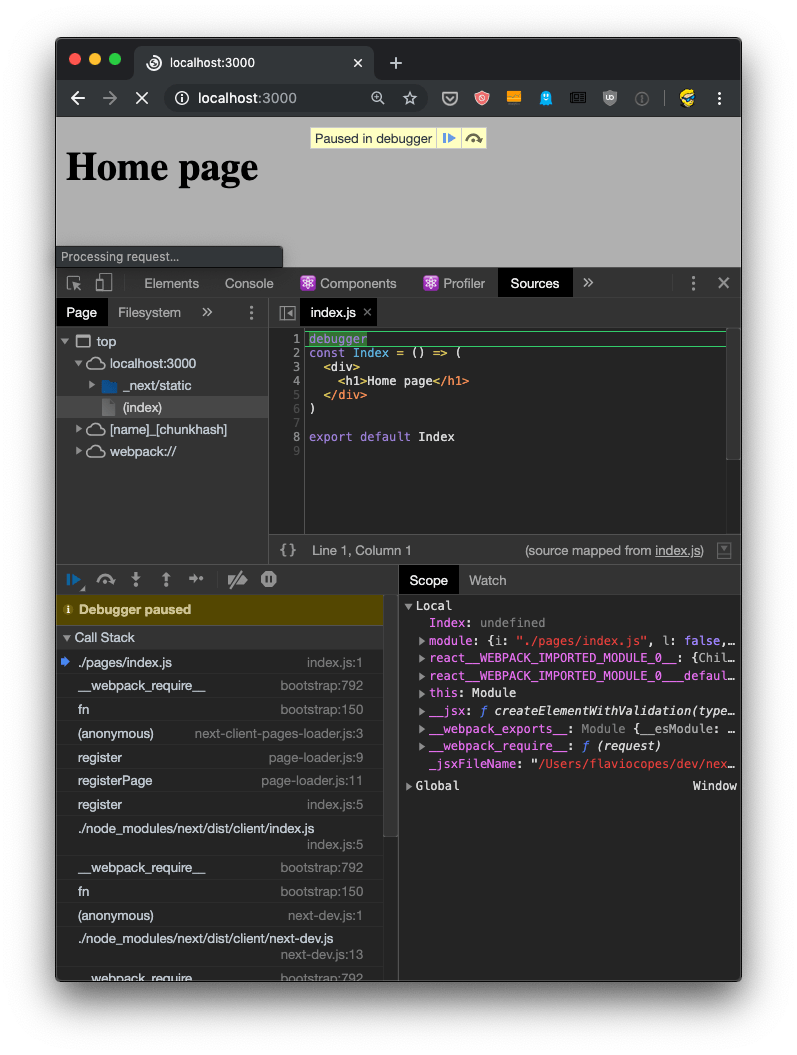797x1055 pixels.
Task: Click the step out of function icon
Action: tap(166, 580)
